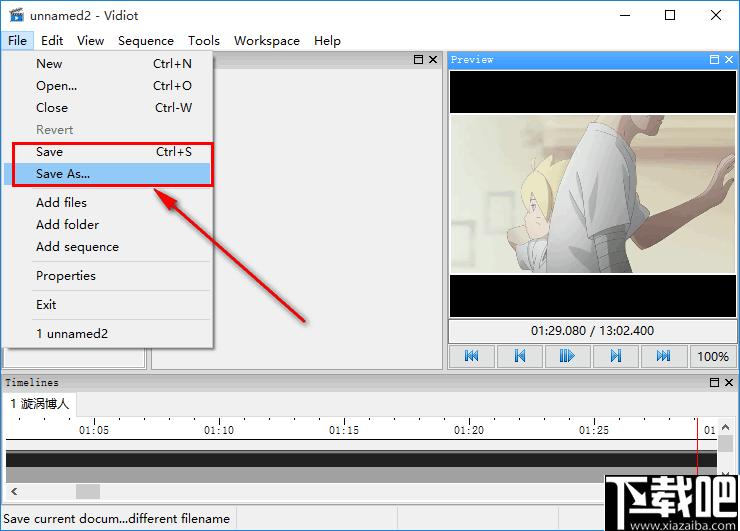The image size is (740, 531).
Task: Click the timeline vertical scrollbar thumb
Action: click(726, 444)
